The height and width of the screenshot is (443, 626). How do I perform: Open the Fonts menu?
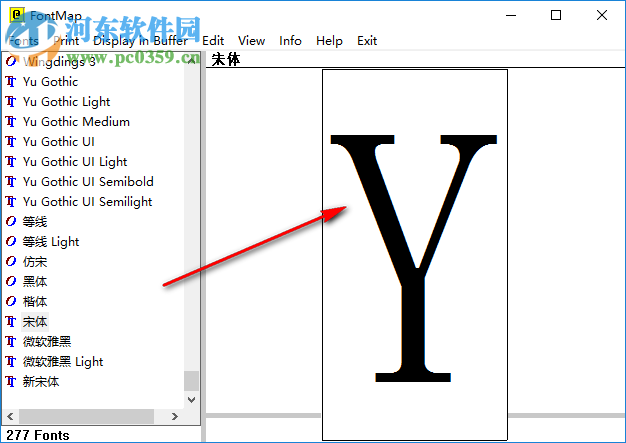click(23, 41)
